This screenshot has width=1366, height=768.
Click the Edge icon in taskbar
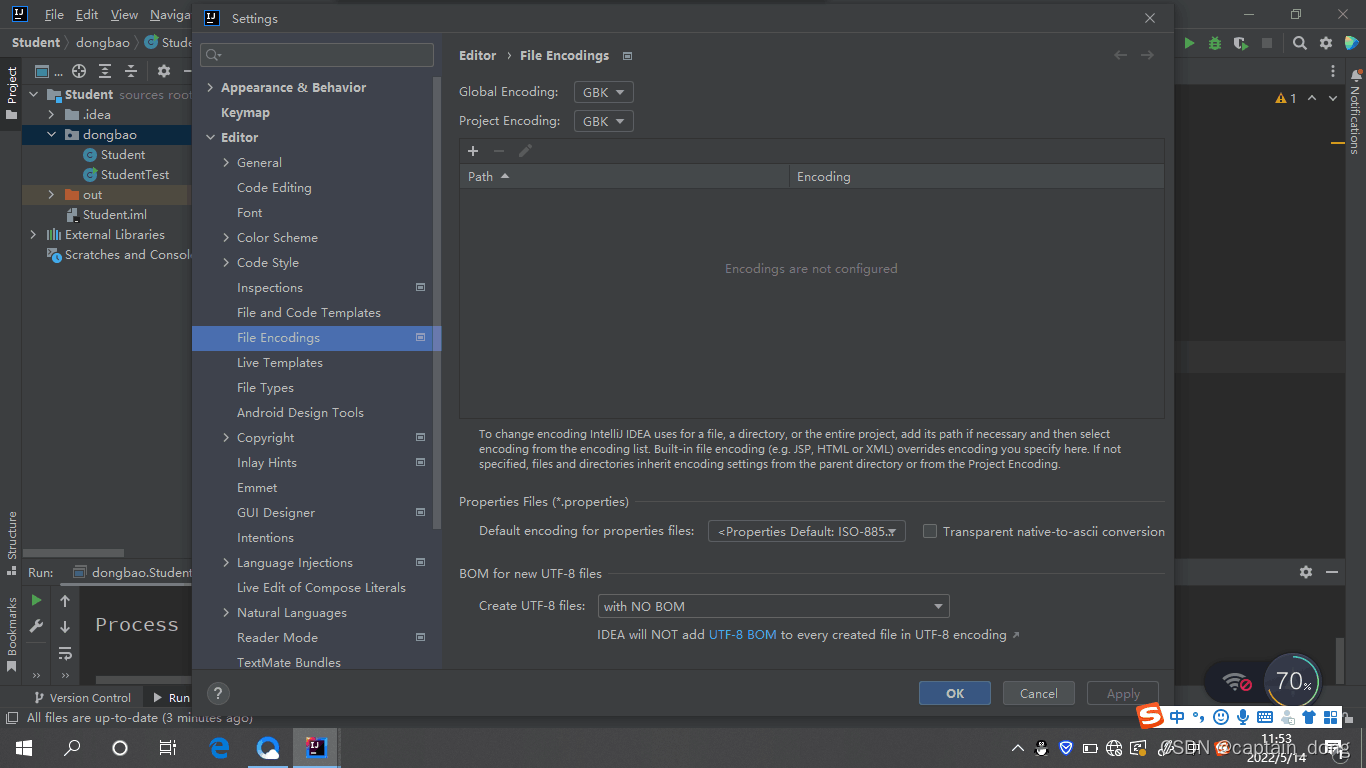click(x=219, y=747)
